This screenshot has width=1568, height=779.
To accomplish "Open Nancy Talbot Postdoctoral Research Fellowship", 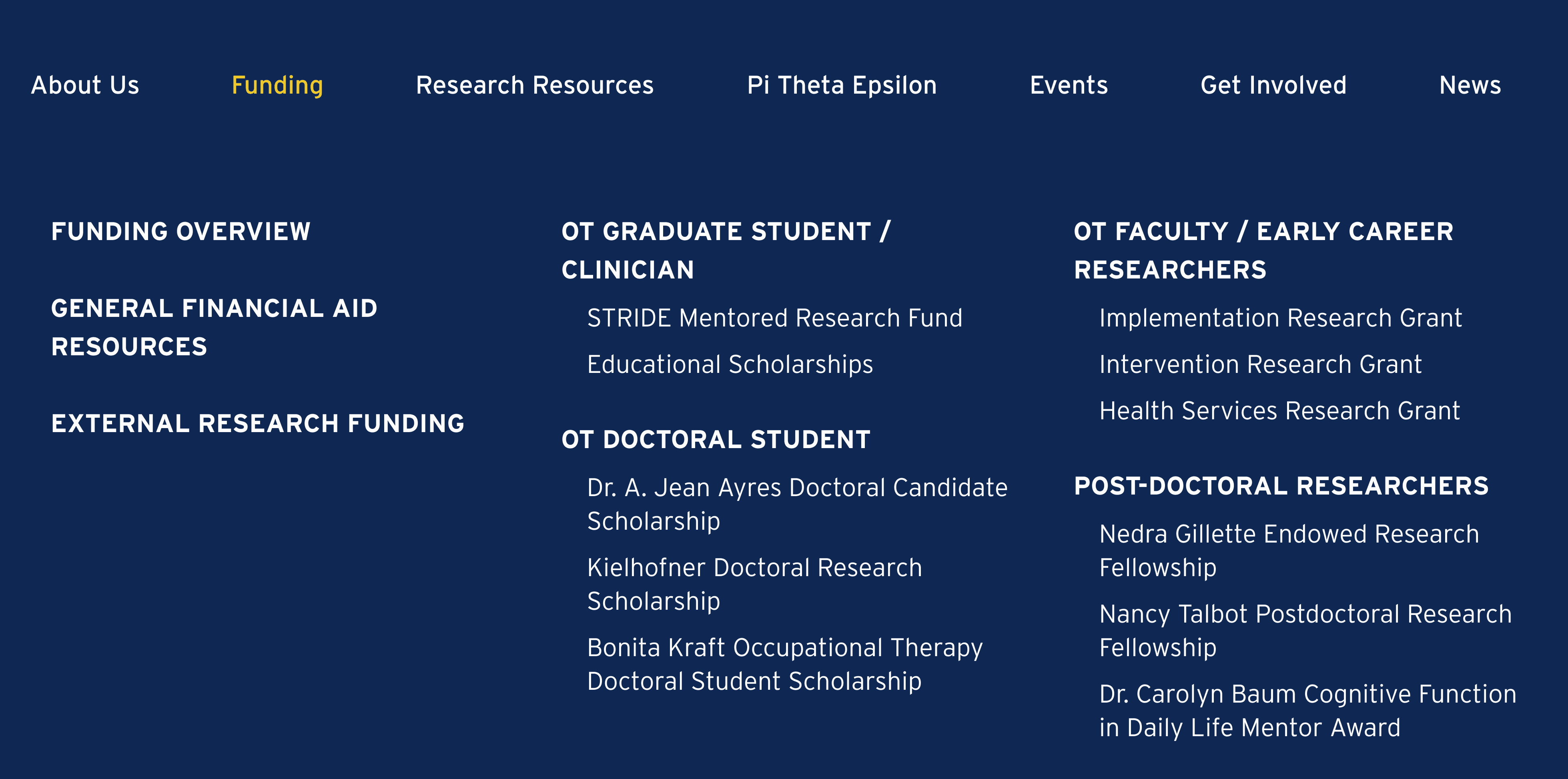I will (x=1305, y=631).
